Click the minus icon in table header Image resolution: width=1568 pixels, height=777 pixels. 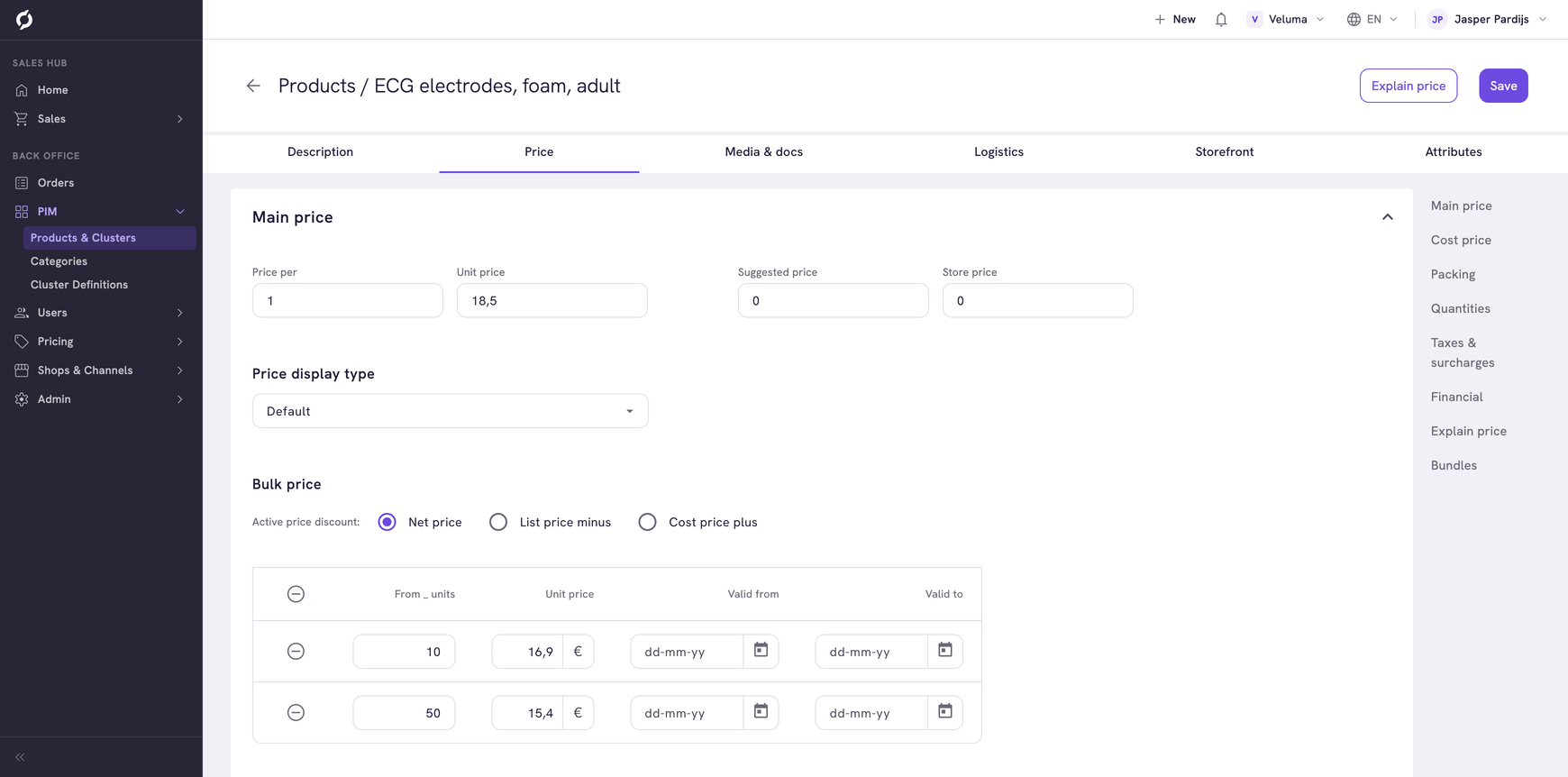pyautogui.click(x=296, y=594)
